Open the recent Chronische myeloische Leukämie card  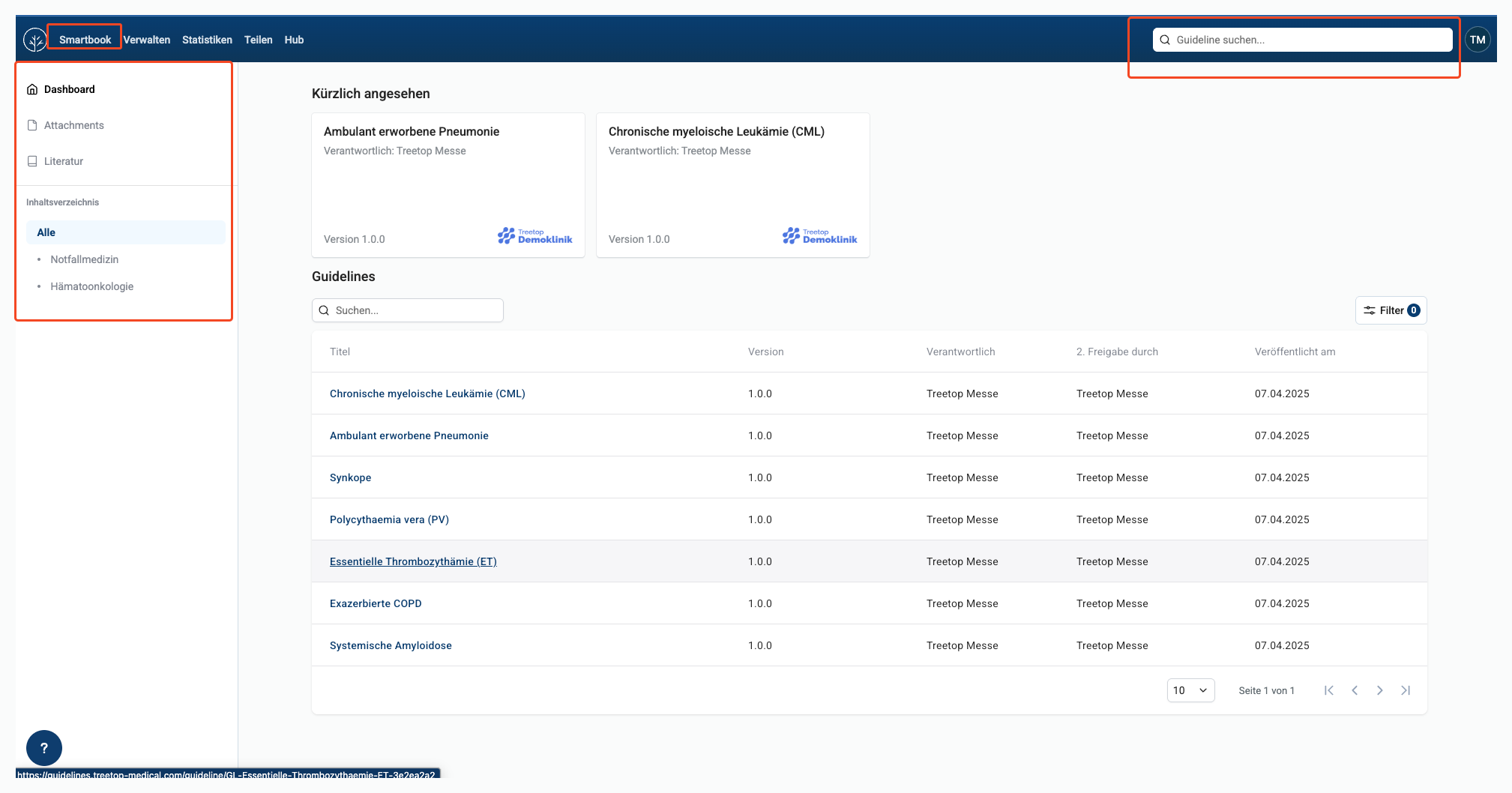pos(733,185)
